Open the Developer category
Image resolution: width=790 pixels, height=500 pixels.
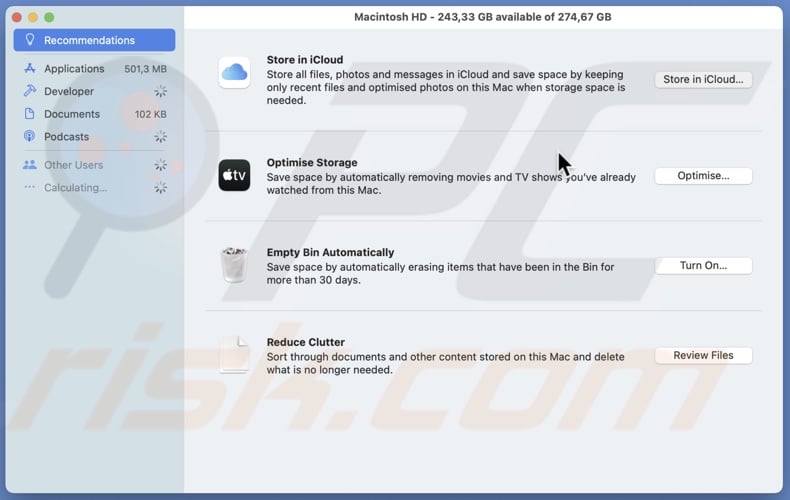coord(94,91)
